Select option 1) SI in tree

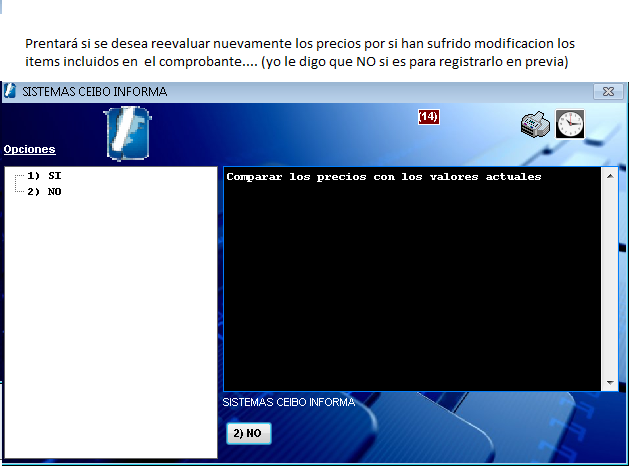coord(44,176)
